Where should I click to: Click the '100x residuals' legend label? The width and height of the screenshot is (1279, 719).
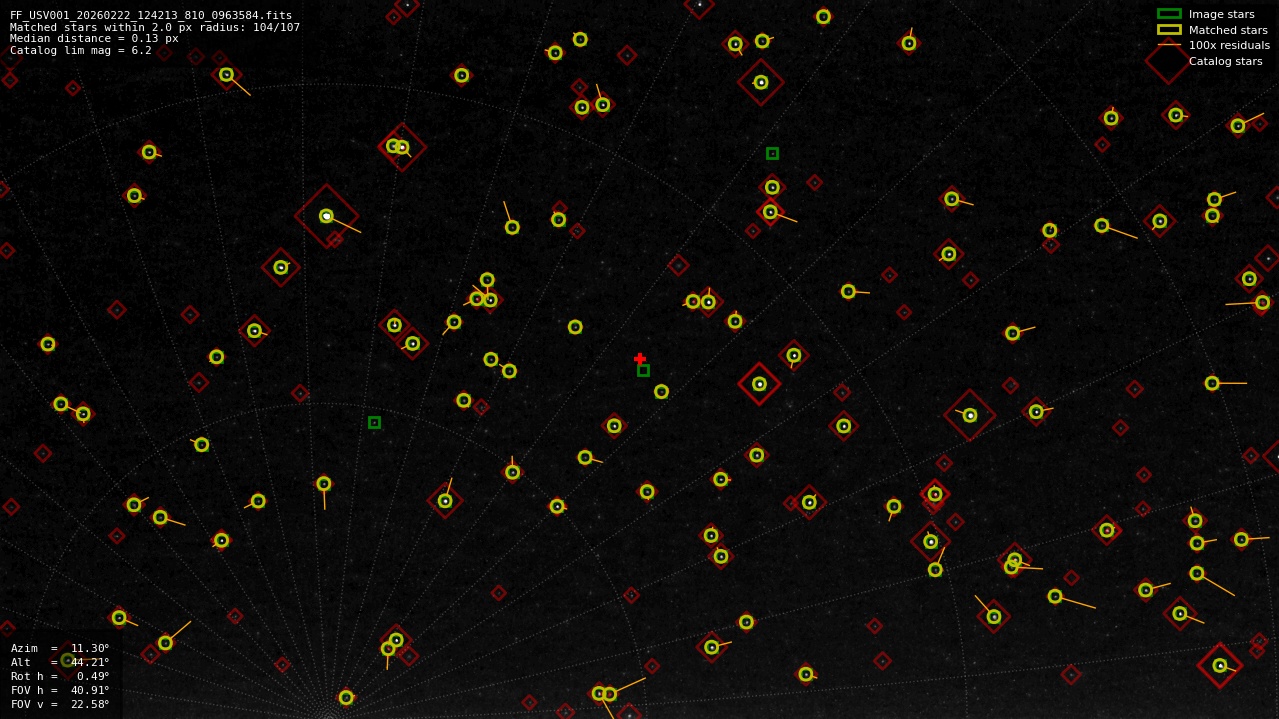click(1229, 45)
